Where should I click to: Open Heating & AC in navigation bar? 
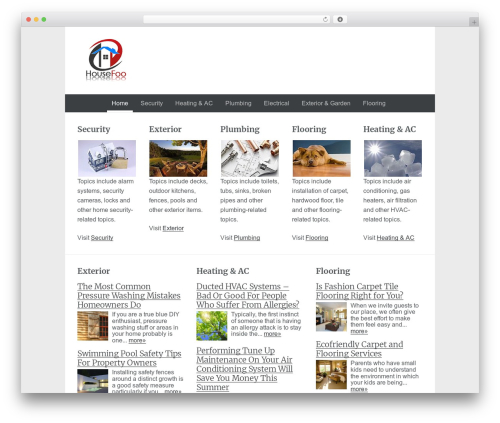194,103
